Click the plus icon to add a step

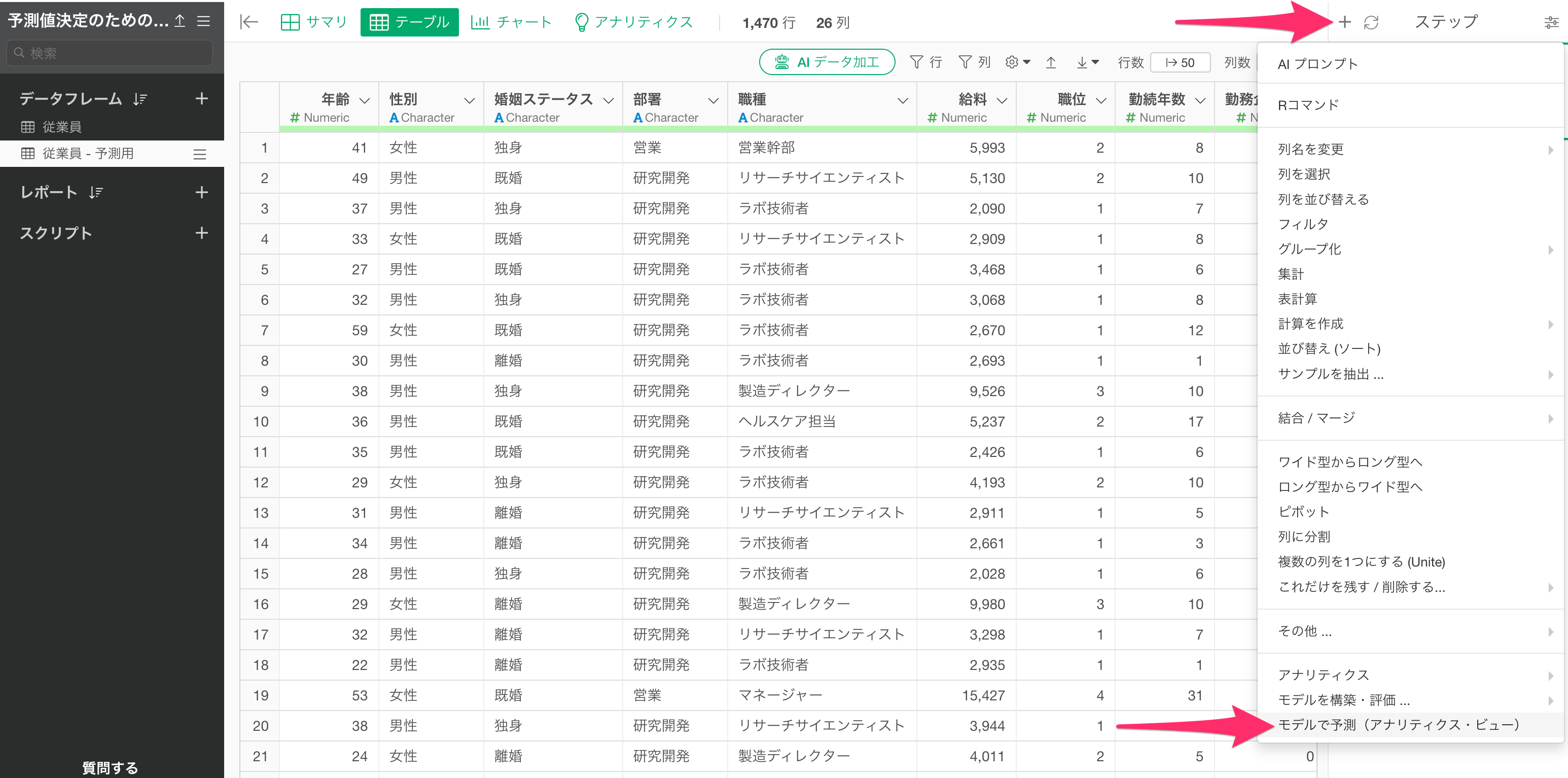[1344, 22]
